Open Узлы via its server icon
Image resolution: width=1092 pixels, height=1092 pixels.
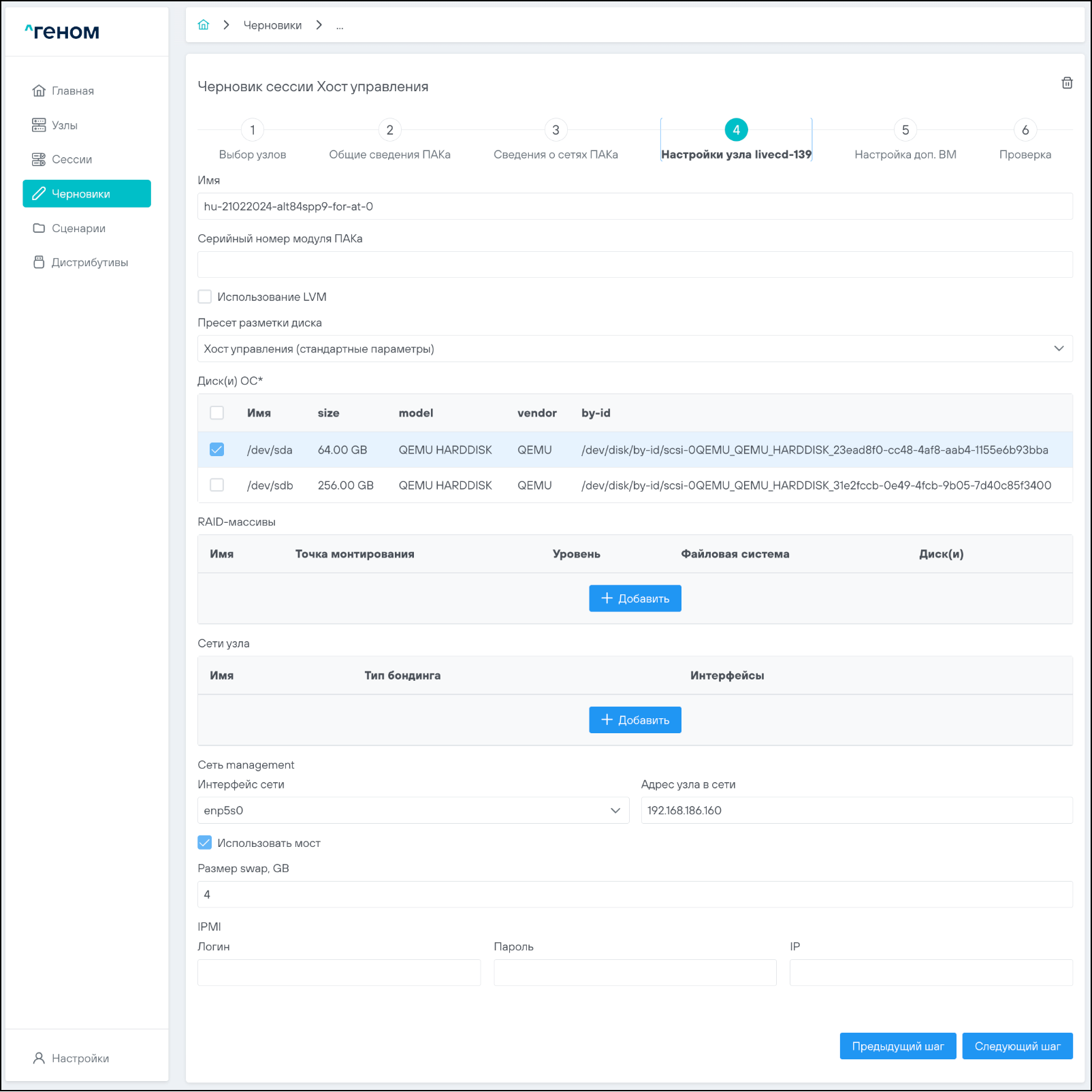[x=39, y=125]
